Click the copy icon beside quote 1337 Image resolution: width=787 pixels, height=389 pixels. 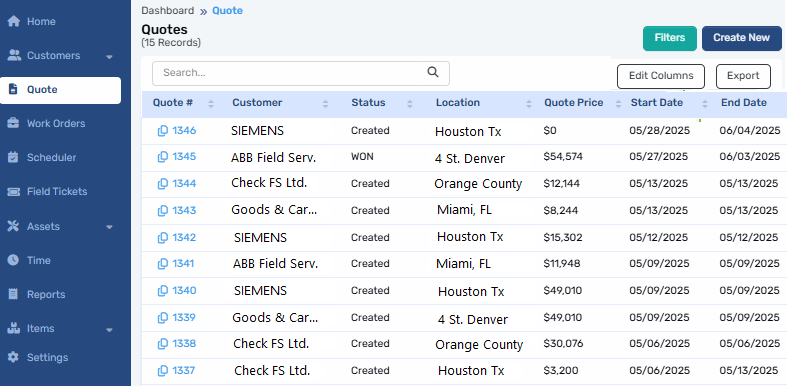163,371
